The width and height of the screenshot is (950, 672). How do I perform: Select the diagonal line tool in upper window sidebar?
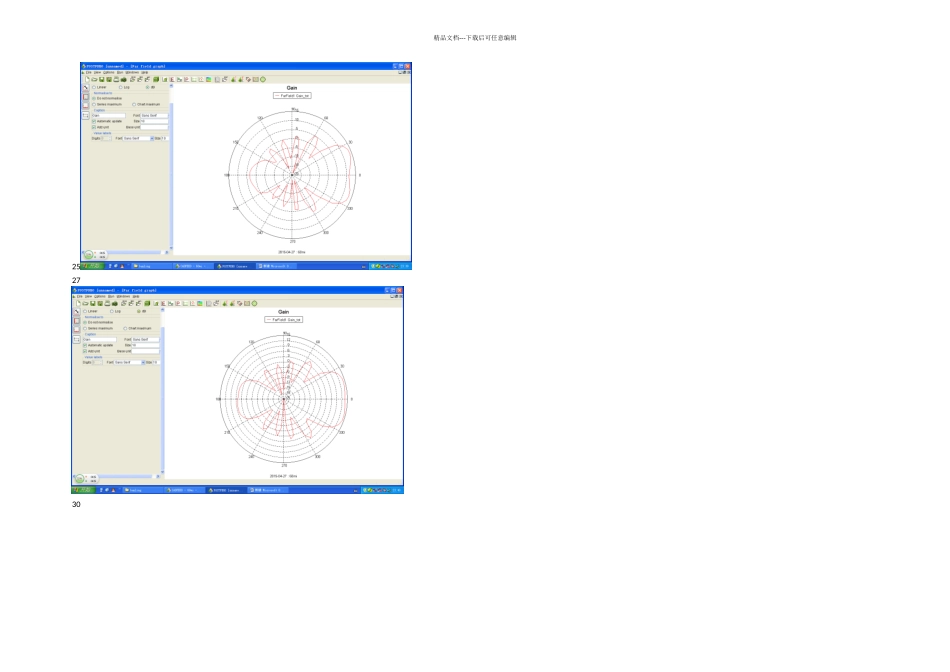pos(85,87)
